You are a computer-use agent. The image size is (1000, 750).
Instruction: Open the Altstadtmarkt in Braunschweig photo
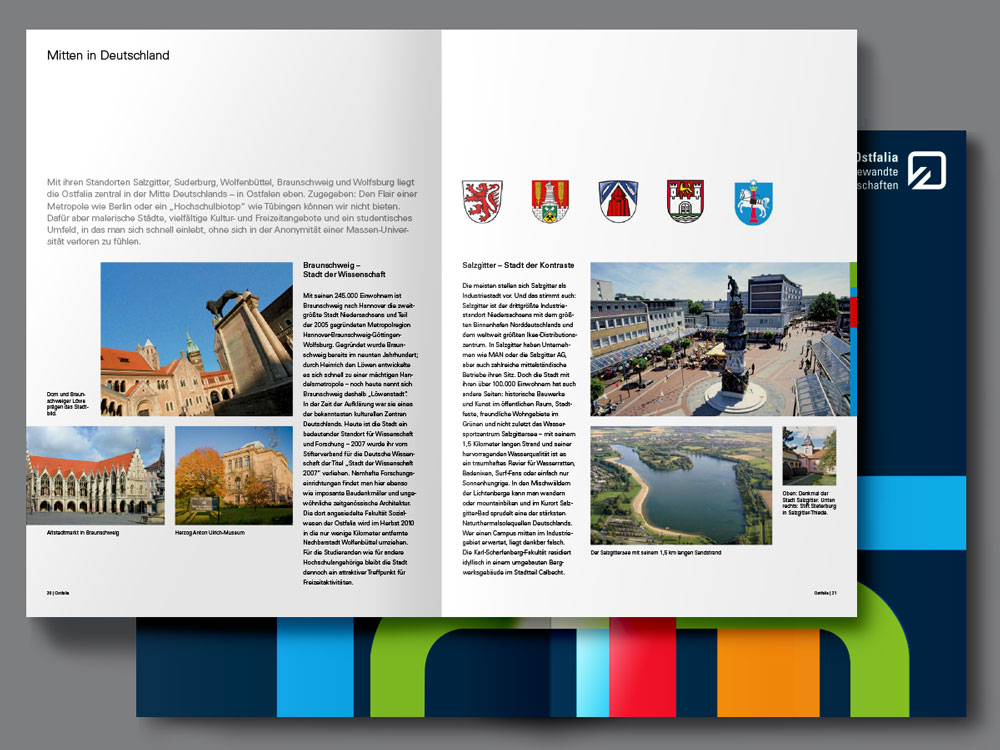click(95, 476)
